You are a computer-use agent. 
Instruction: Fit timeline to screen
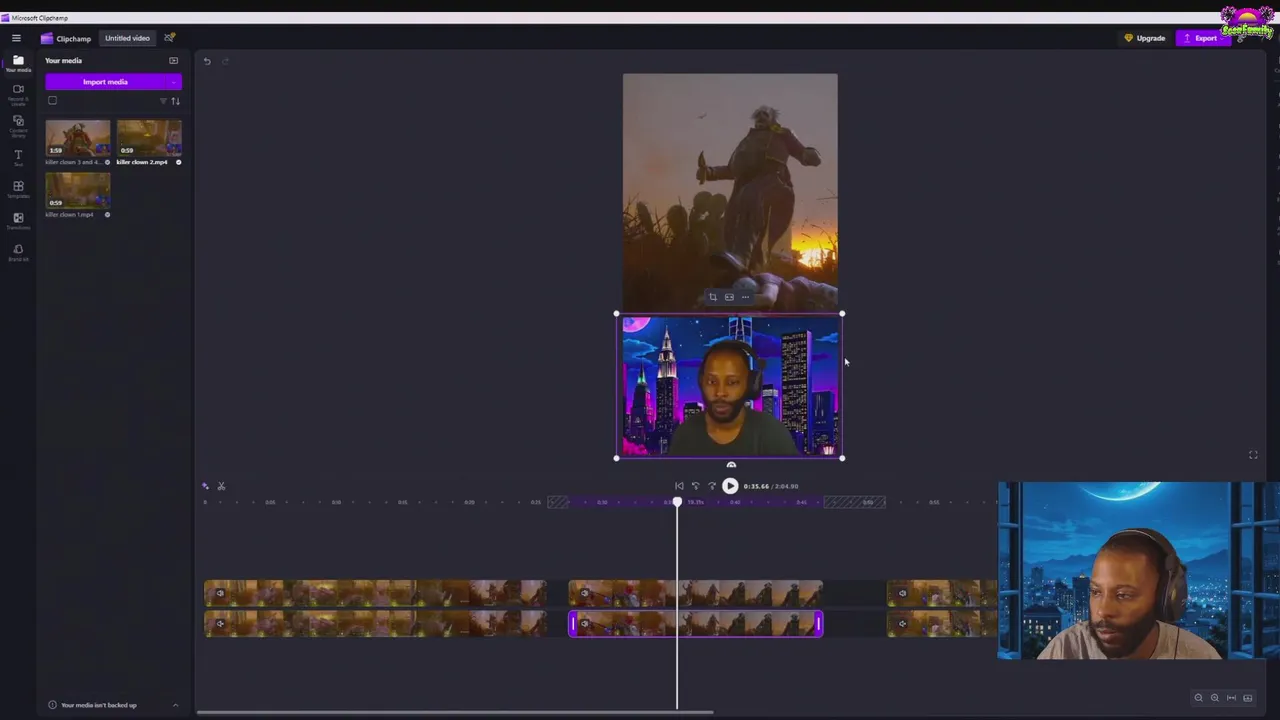click(x=1232, y=698)
